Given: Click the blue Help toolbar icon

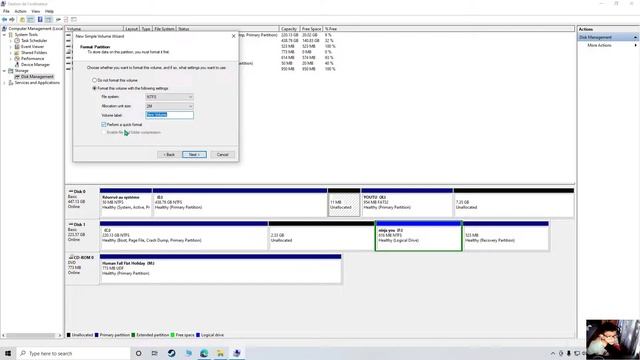Looking at the screenshot, I should [40, 20].
